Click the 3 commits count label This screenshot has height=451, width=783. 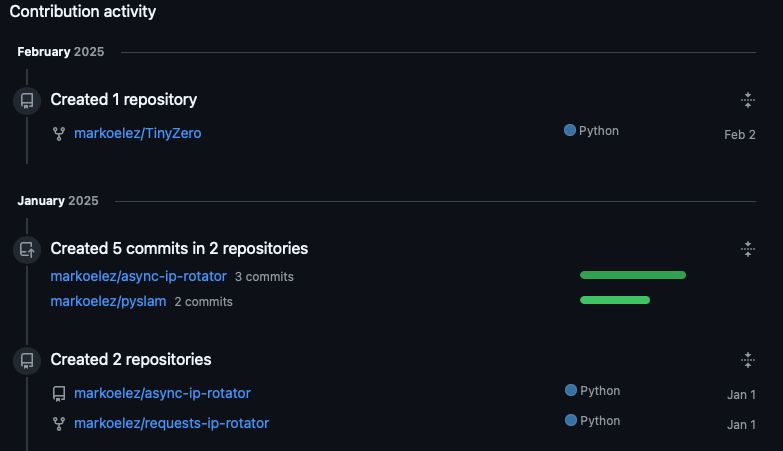pyautogui.click(x=264, y=277)
